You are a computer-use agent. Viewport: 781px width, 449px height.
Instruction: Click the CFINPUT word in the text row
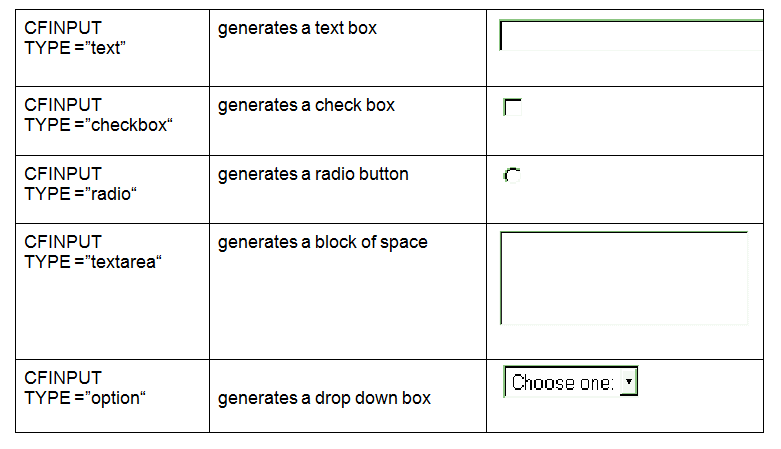(x=63, y=28)
